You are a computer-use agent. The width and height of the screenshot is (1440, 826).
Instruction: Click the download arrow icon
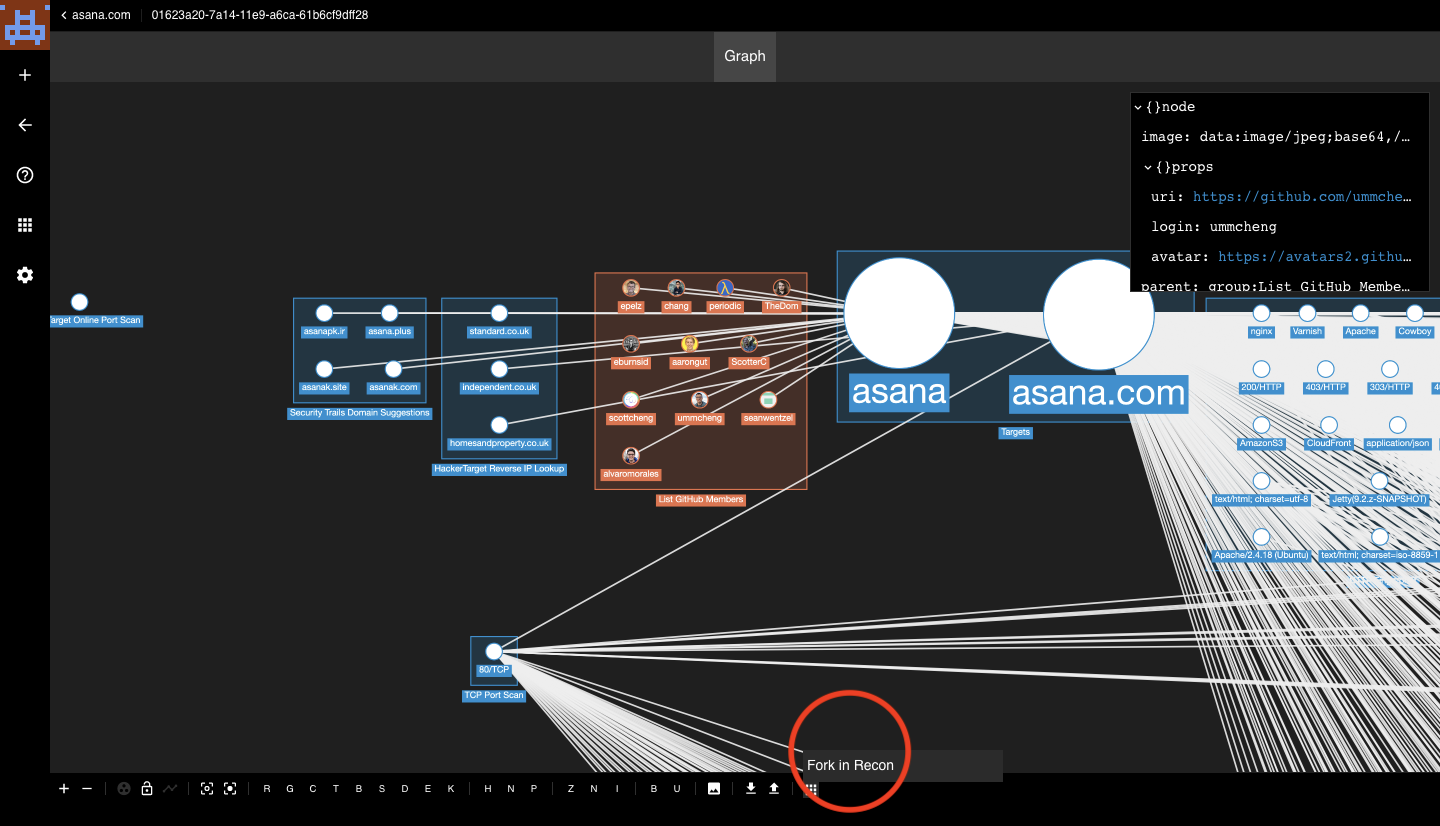click(x=751, y=789)
